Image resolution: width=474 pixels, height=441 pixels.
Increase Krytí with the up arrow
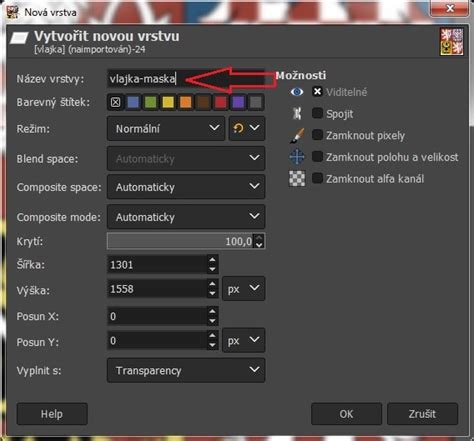[259, 237]
